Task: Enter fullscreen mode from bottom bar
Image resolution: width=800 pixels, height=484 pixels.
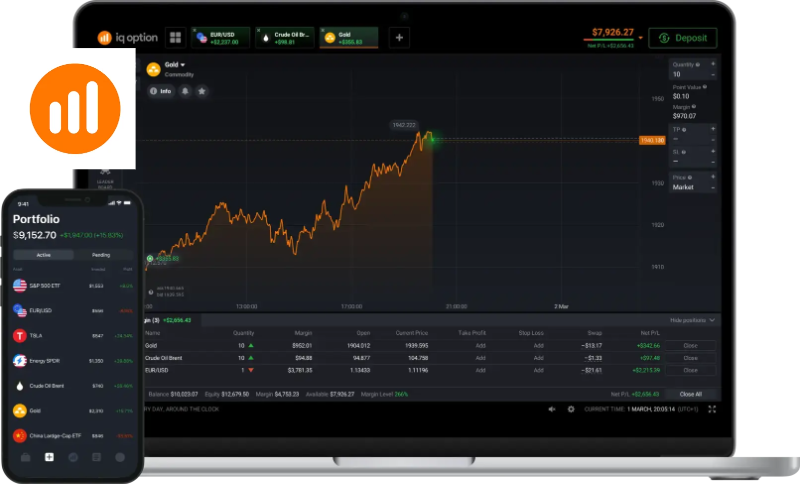Action: [712, 409]
